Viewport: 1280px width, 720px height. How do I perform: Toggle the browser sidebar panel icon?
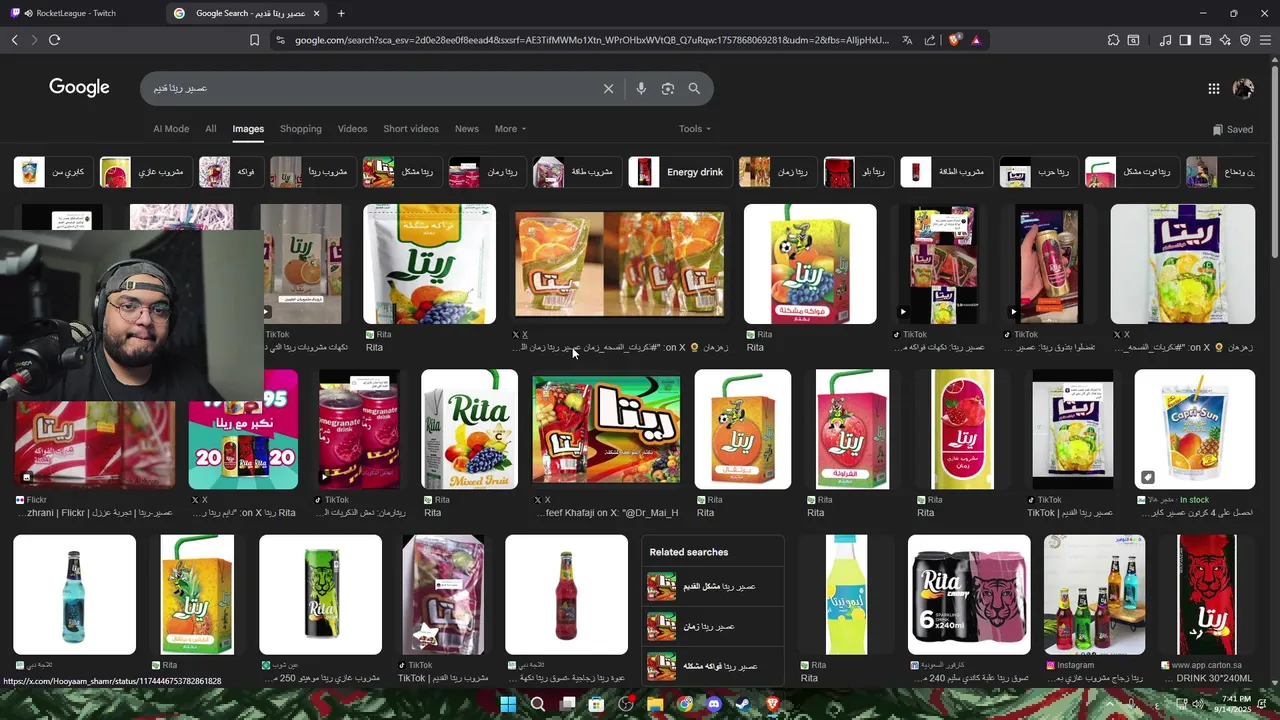1185,40
